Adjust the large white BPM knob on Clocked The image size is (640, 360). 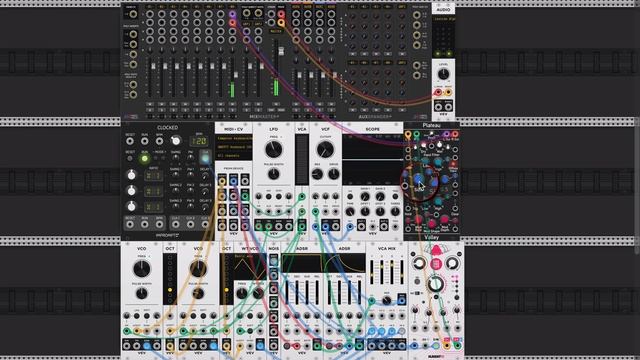coord(176,141)
